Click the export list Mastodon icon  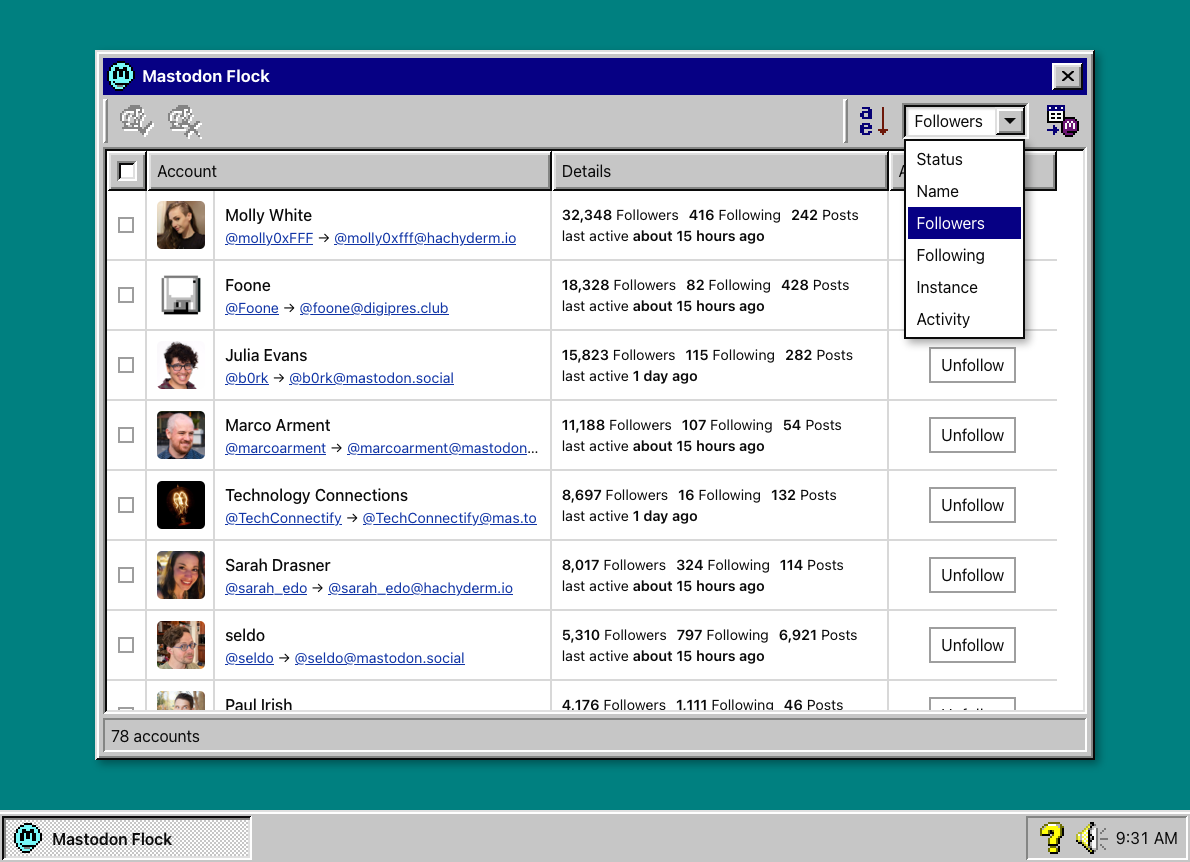coord(1062,121)
